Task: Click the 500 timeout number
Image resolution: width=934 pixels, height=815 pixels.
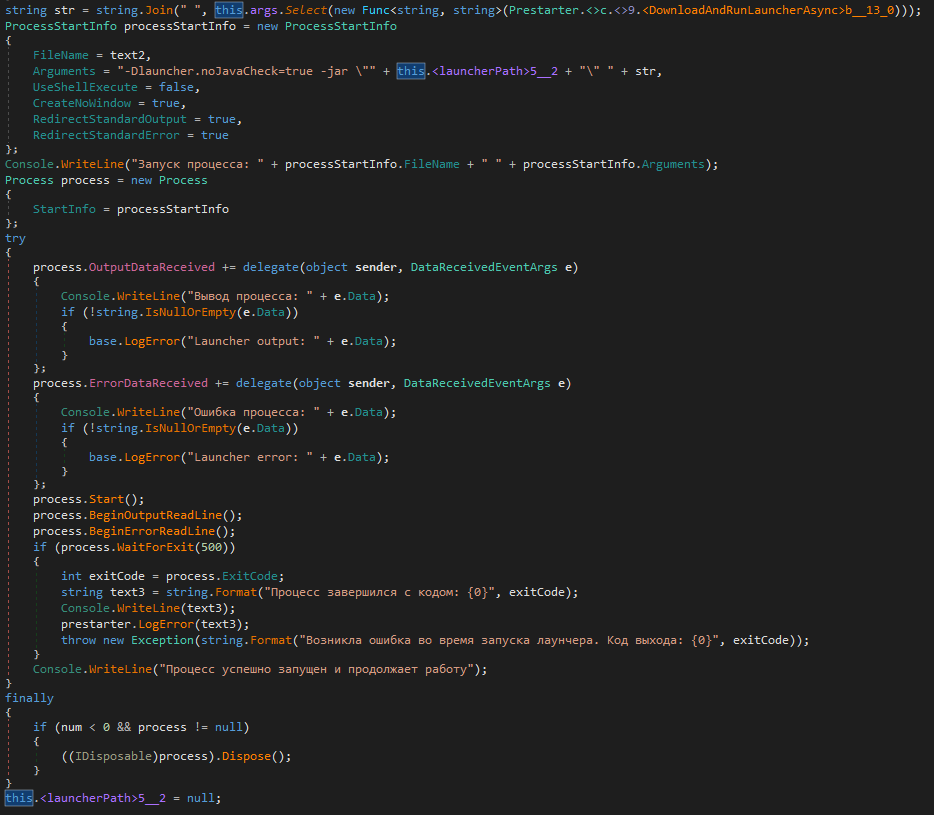Action: tap(211, 548)
